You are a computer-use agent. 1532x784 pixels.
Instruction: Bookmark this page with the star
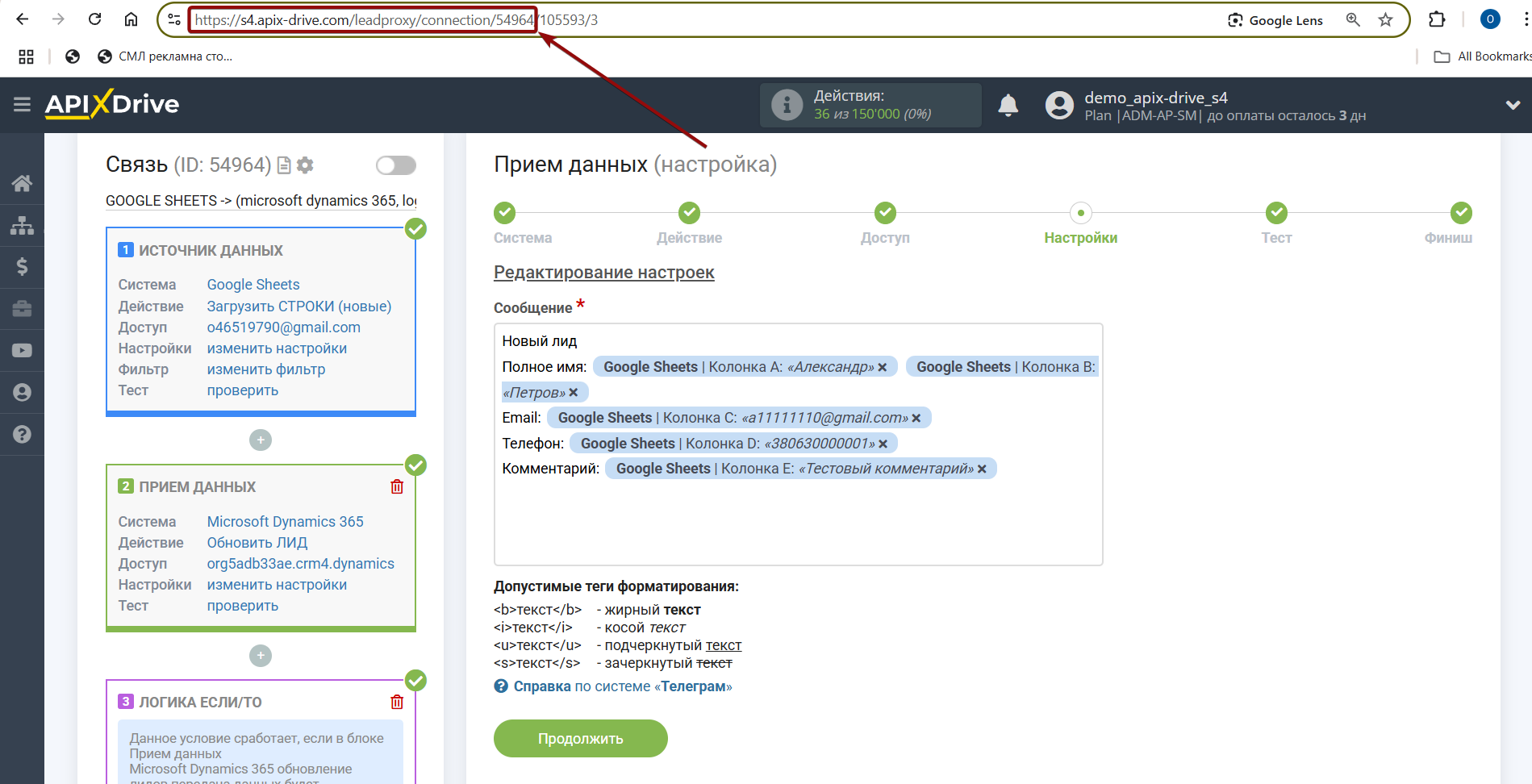point(1385,20)
